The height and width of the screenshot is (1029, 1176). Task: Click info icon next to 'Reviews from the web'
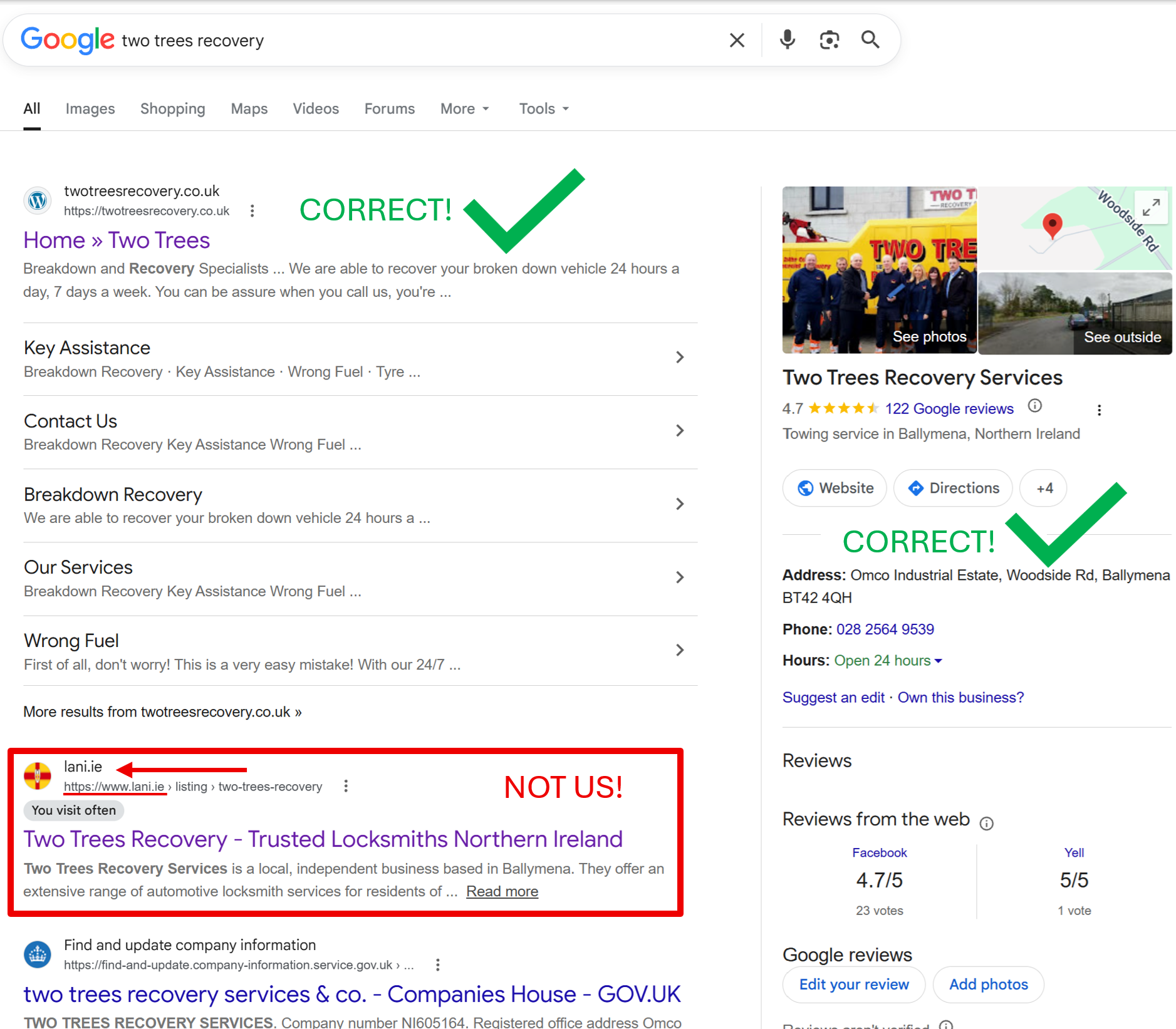(986, 824)
